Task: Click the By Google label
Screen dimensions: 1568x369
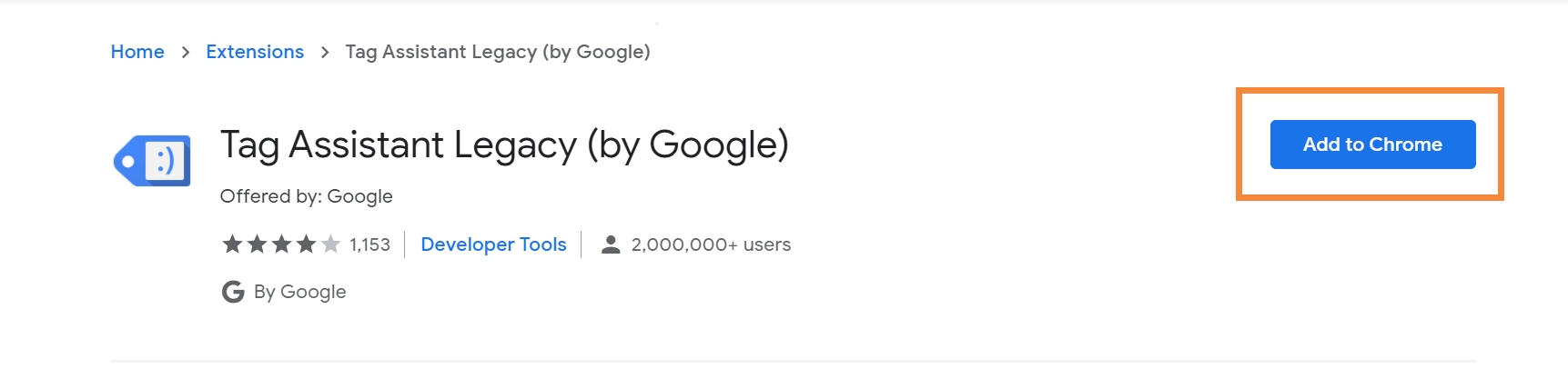Action: point(300,292)
